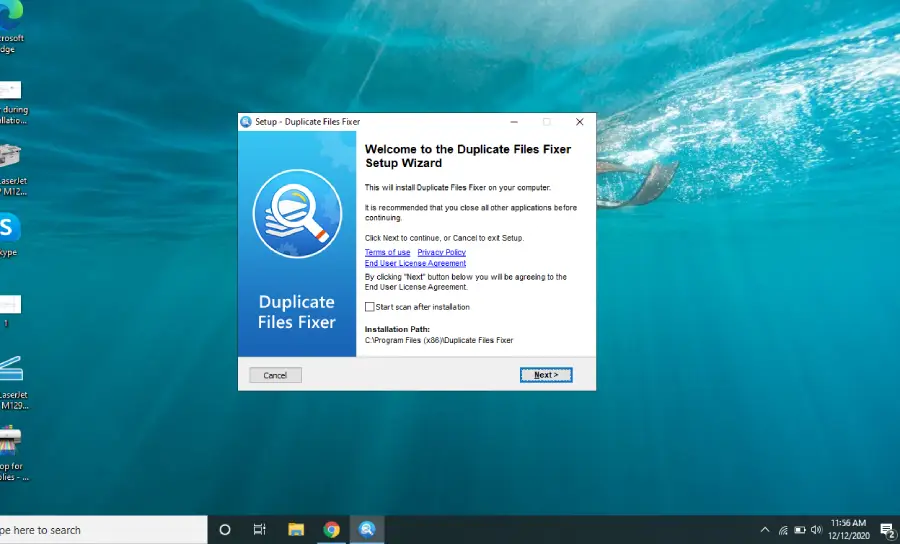The image size is (900, 544).
Task: Click the setup icon in title bar
Action: coord(246,122)
